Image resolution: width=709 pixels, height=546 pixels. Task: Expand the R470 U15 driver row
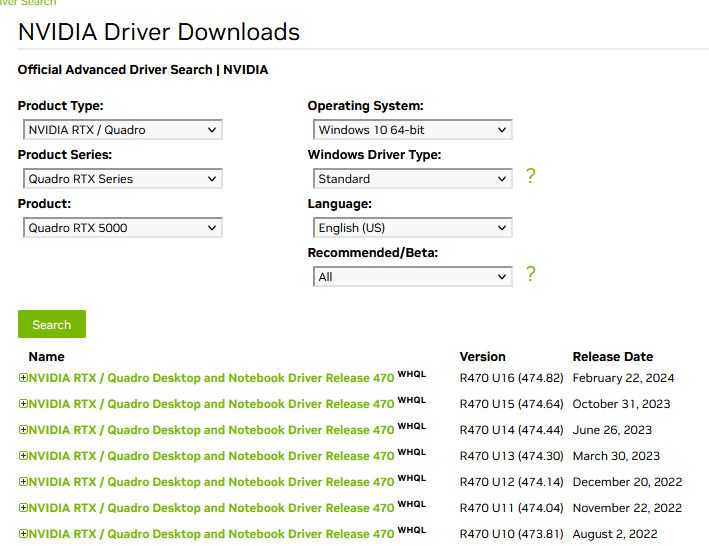23,404
